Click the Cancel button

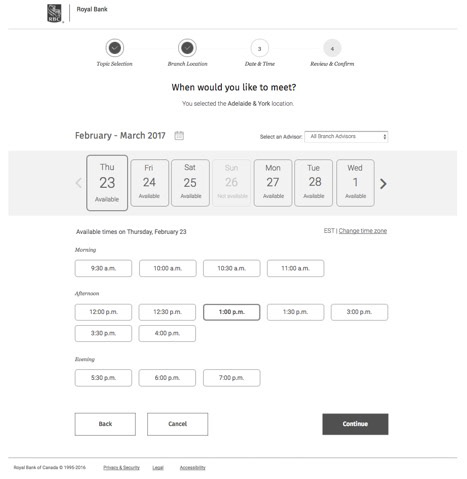coord(178,424)
